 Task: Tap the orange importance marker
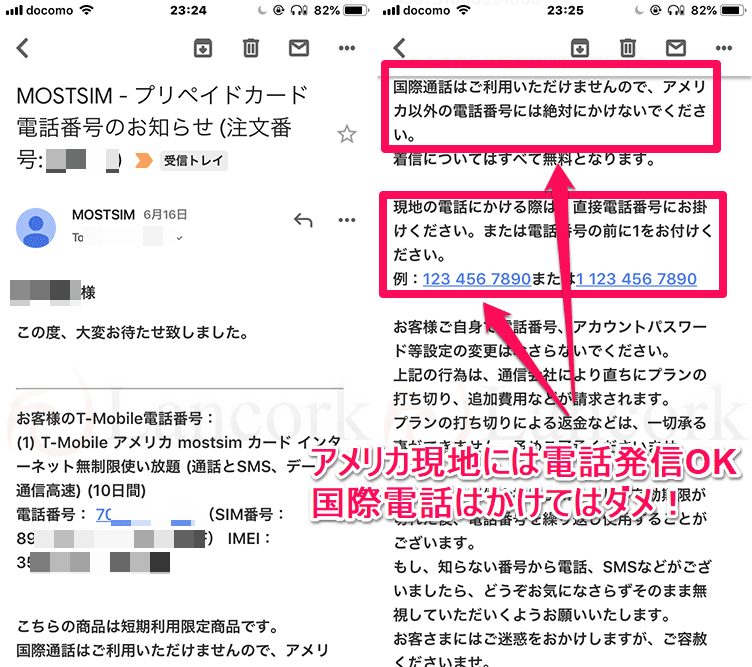tap(143, 160)
